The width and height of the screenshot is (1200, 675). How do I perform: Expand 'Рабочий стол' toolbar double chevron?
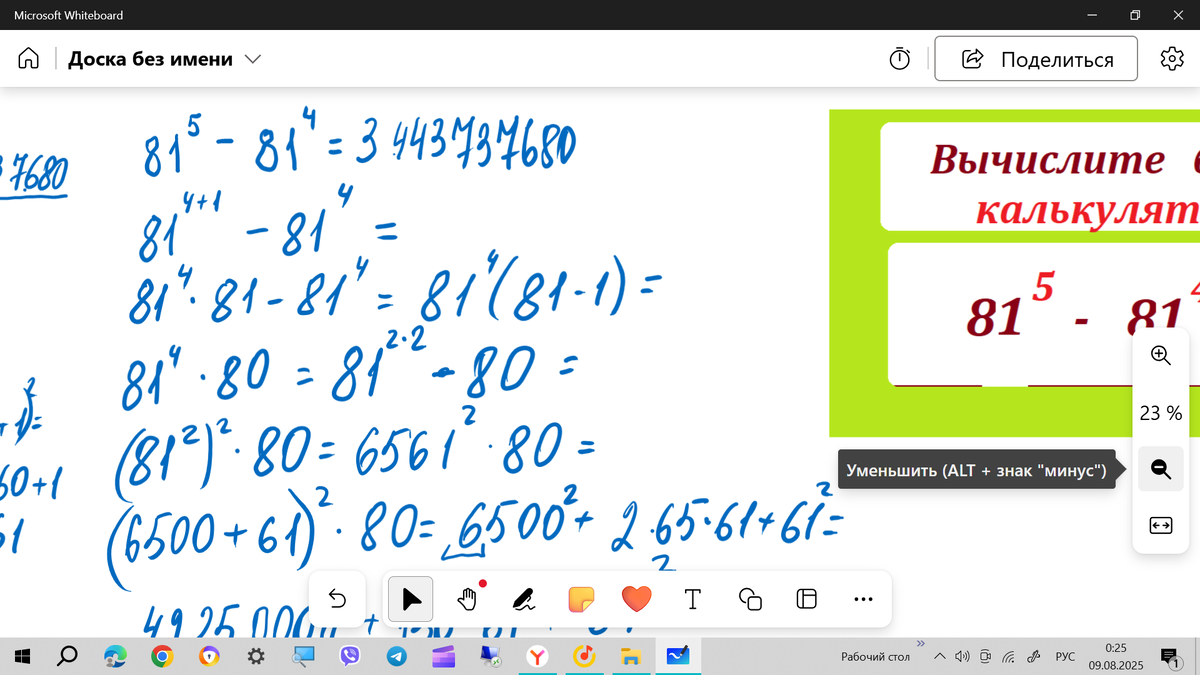point(920,643)
